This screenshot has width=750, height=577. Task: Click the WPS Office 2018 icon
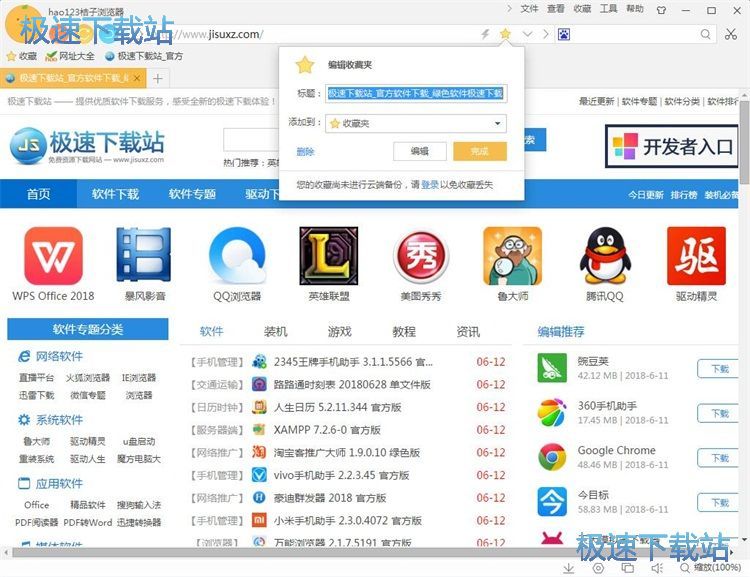[54, 255]
